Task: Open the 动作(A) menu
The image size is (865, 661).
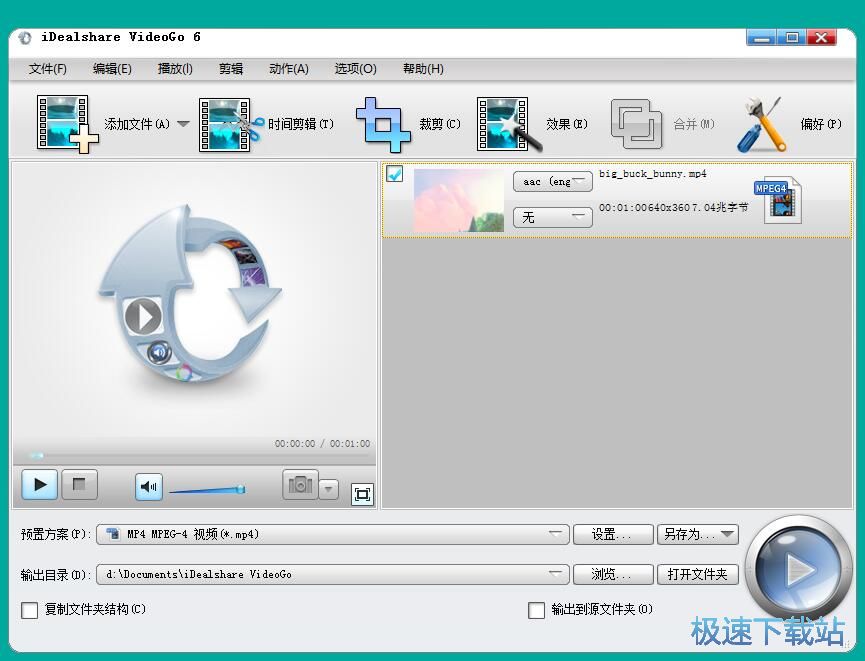Action: 289,69
